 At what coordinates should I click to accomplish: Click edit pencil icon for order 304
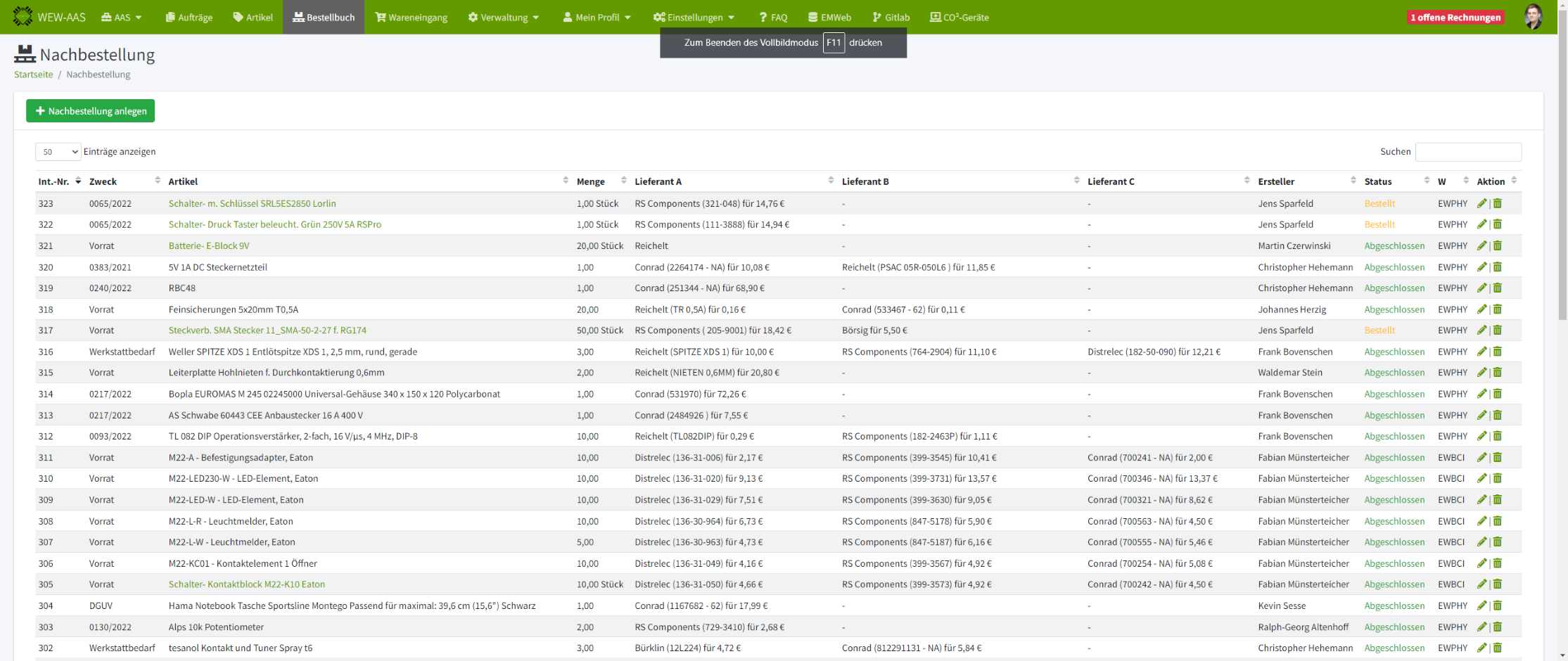coord(1481,605)
